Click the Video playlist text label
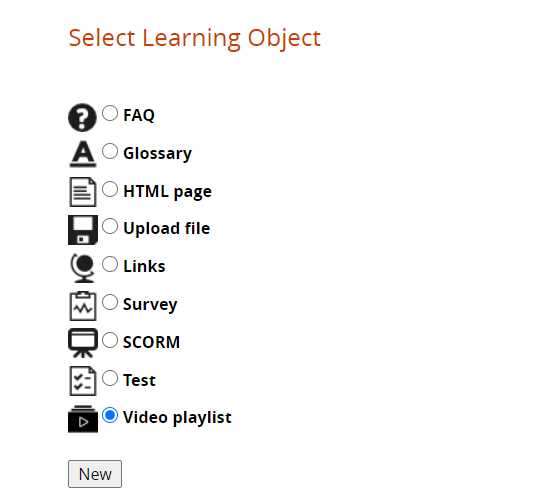The width and height of the screenshot is (545, 501). 177,418
